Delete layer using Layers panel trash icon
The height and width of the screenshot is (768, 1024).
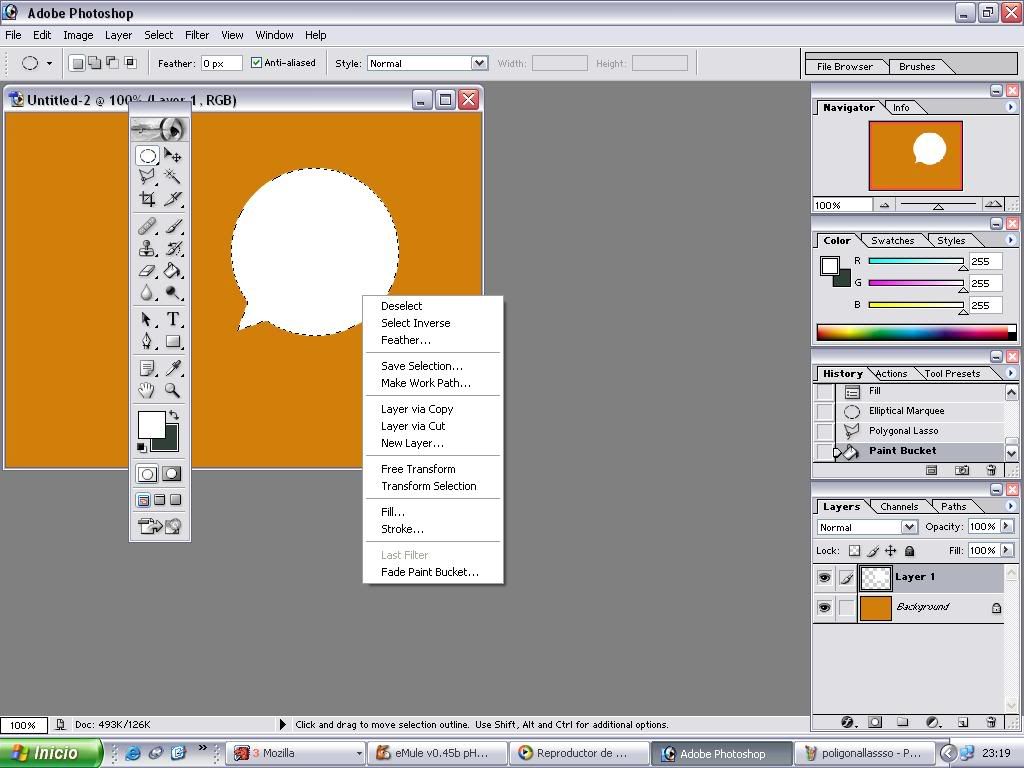[x=991, y=722]
